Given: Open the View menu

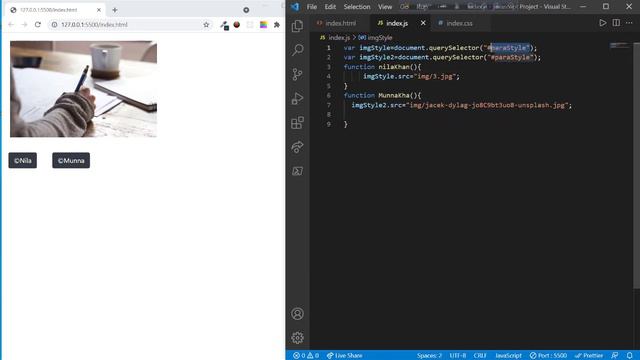Looking at the screenshot, I should pyautogui.click(x=385, y=7).
